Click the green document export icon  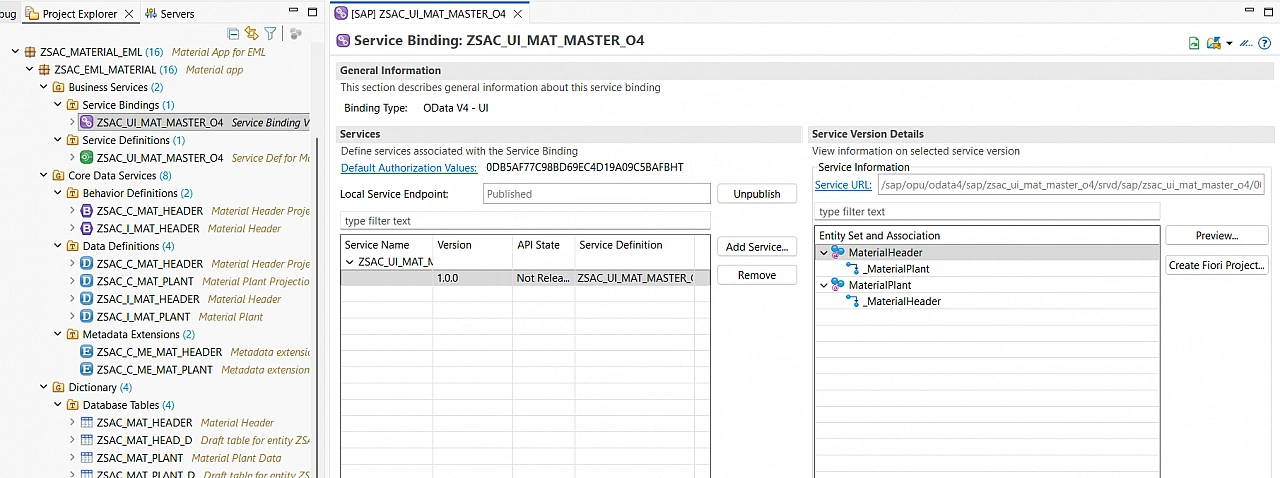click(1194, 43)
